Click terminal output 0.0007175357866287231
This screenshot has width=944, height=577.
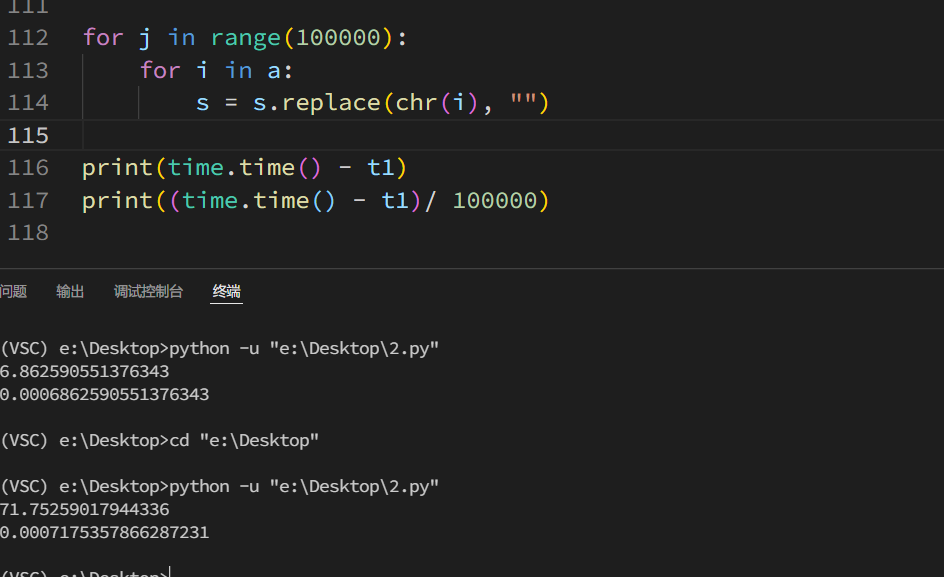coord(105,533)
